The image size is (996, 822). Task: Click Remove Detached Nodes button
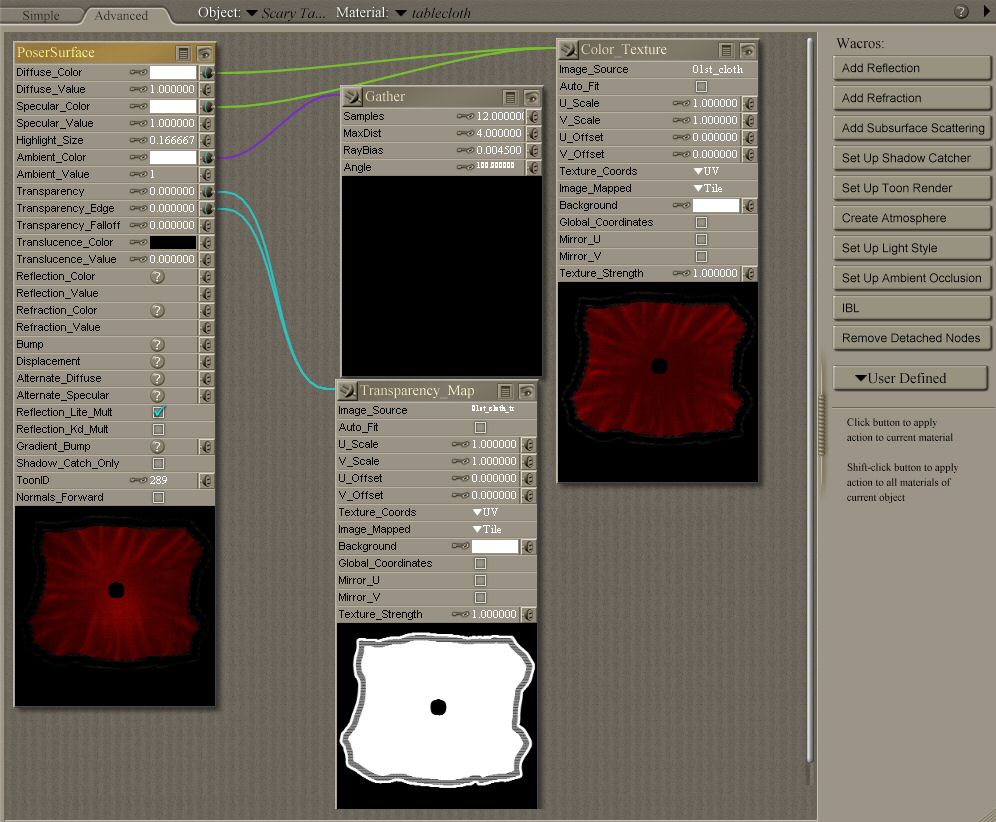912,339
